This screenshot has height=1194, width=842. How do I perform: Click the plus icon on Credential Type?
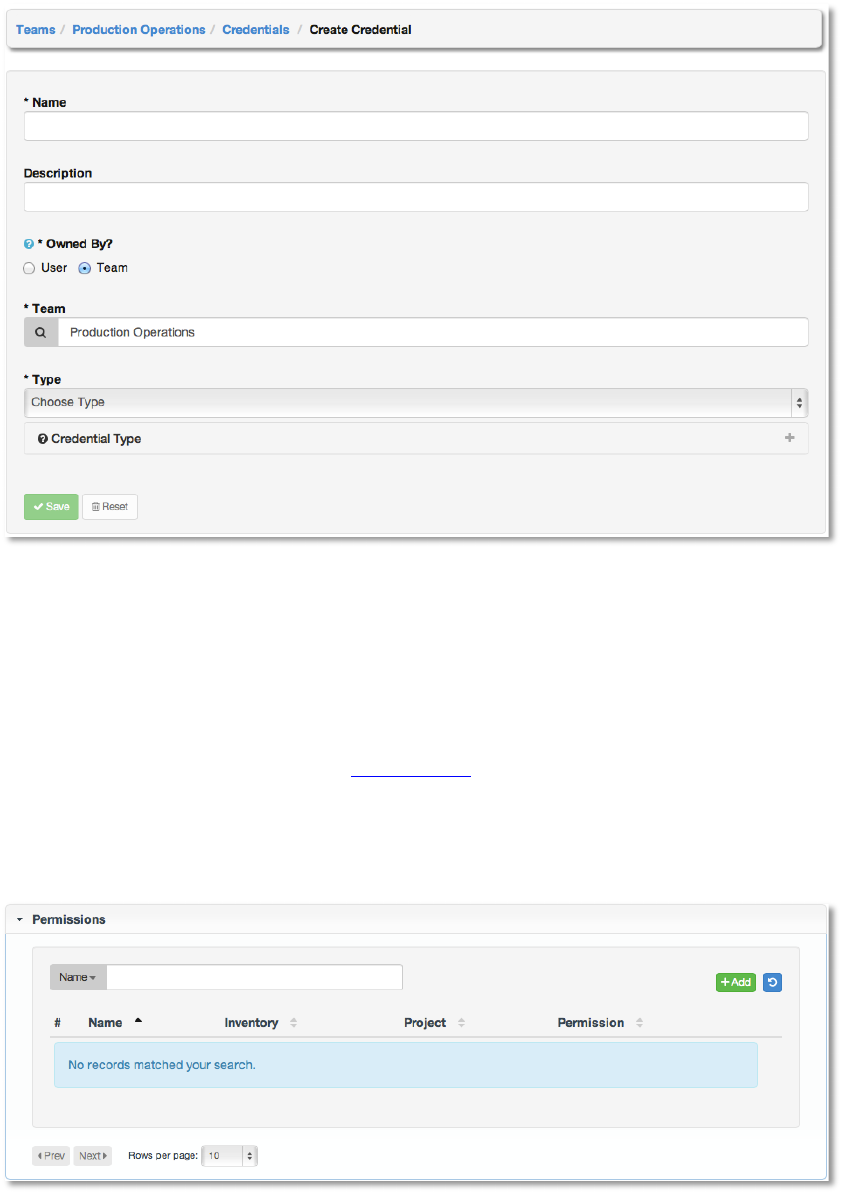[x=790, y=438]
